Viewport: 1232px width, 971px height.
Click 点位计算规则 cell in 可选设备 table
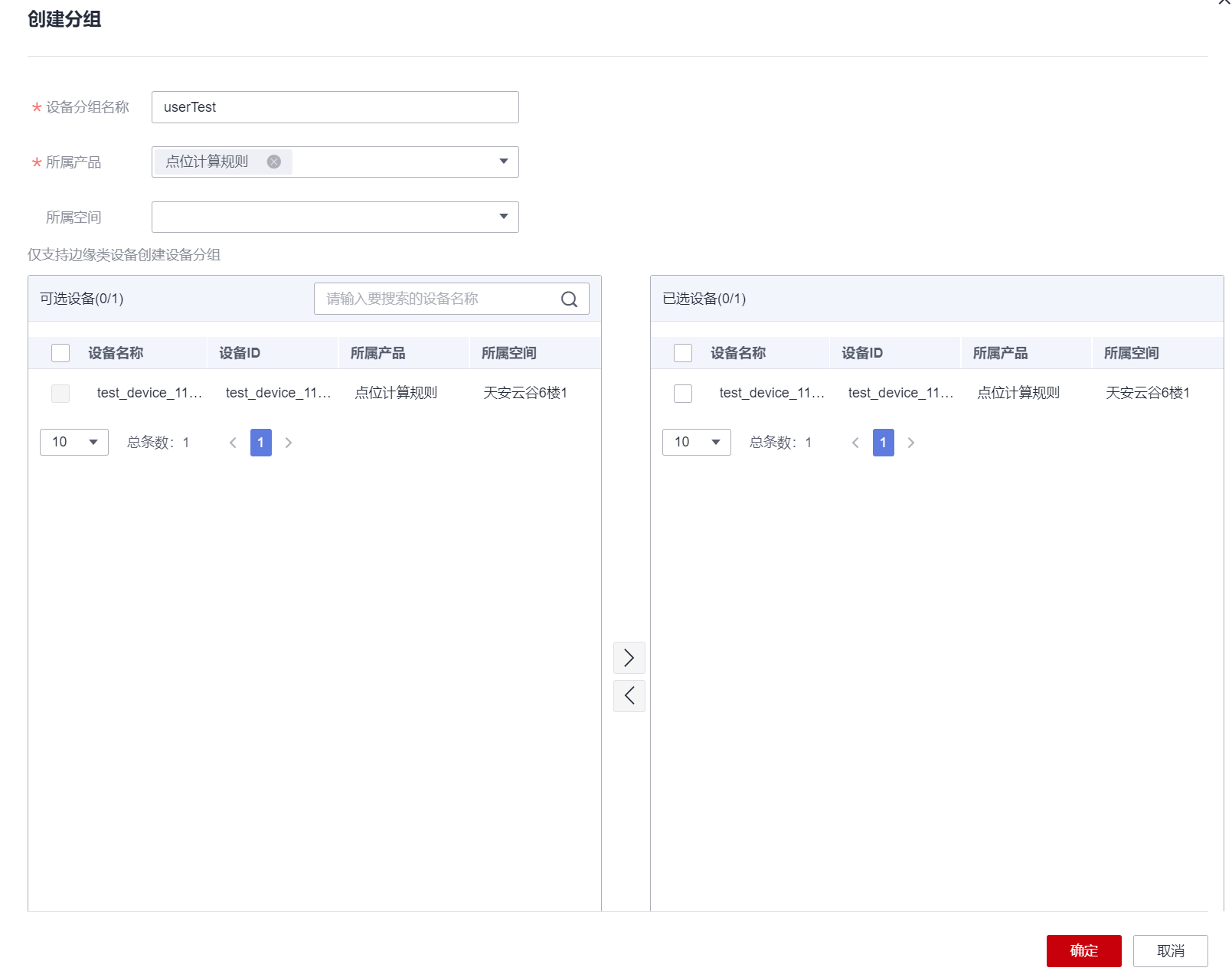point(396,393)
